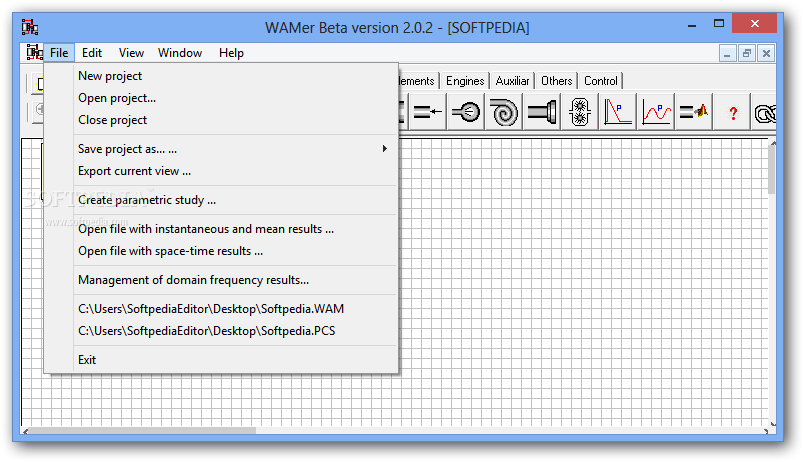
Task: Select the double rotor blower icon
Action: click(x=580, y=111)
